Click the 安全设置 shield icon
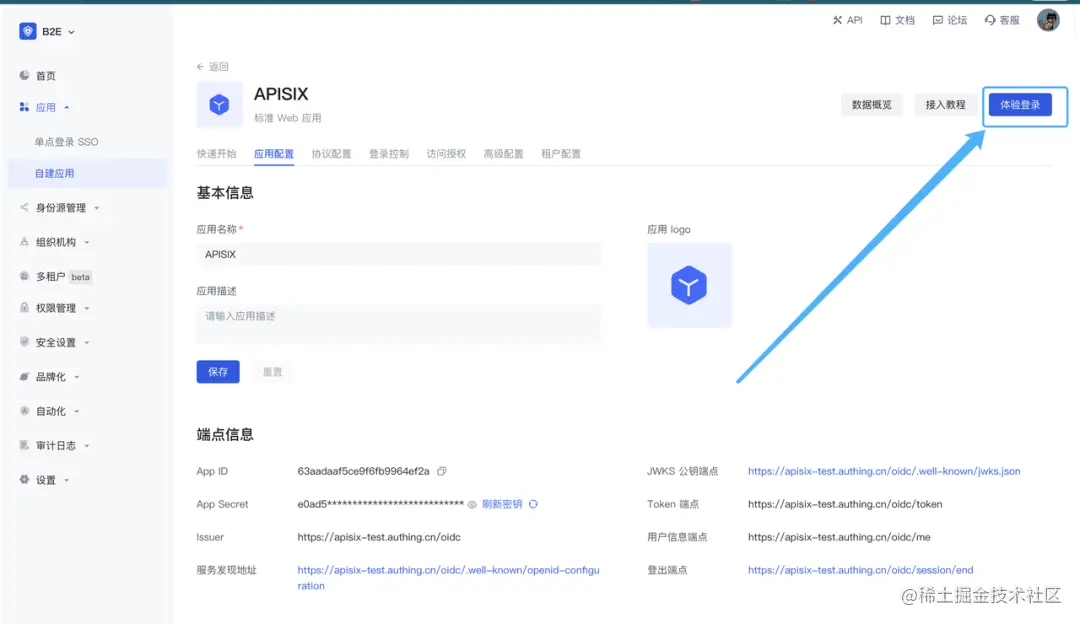1080x624 pixels. (24, 342)
